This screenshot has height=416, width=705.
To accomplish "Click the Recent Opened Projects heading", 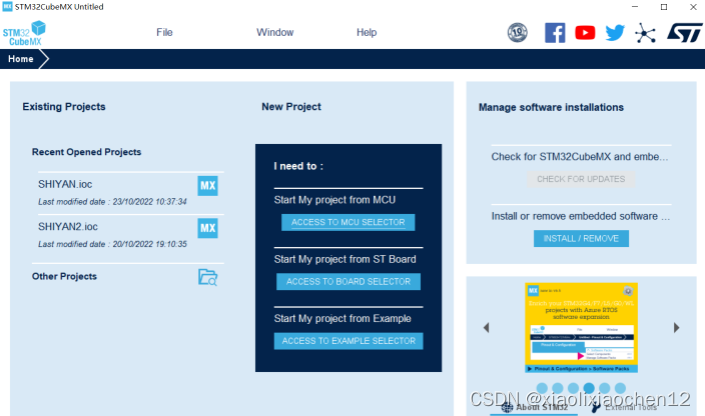I will (x=86, y=152).
